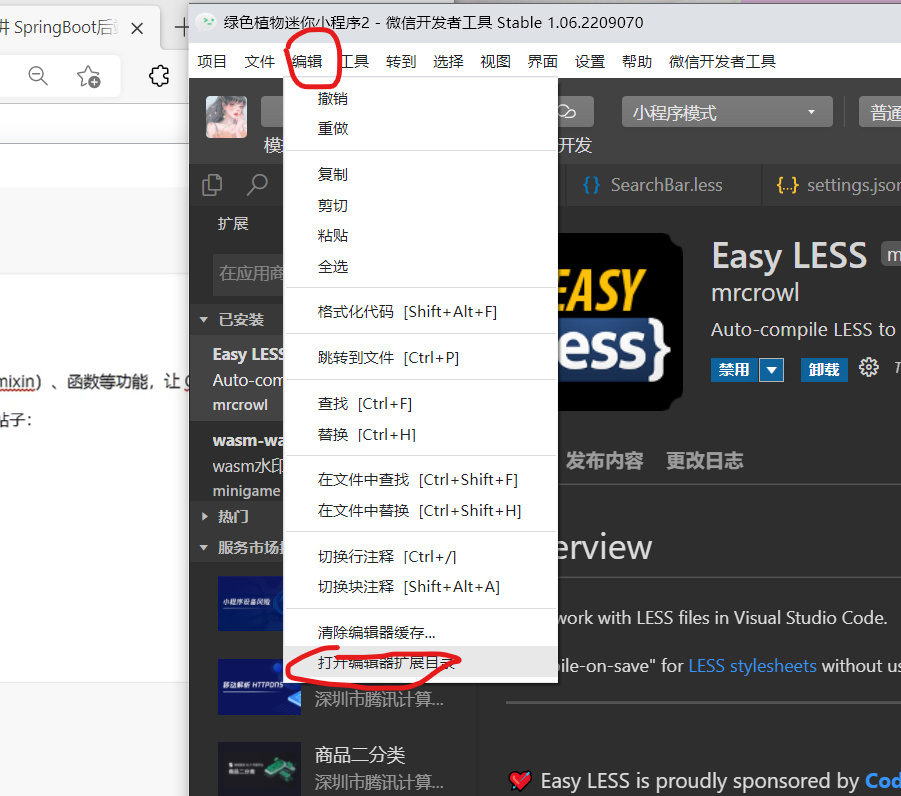Collapse the 服务市场 section
Viewport: 901px width, 796px height.
coord(236,548)
